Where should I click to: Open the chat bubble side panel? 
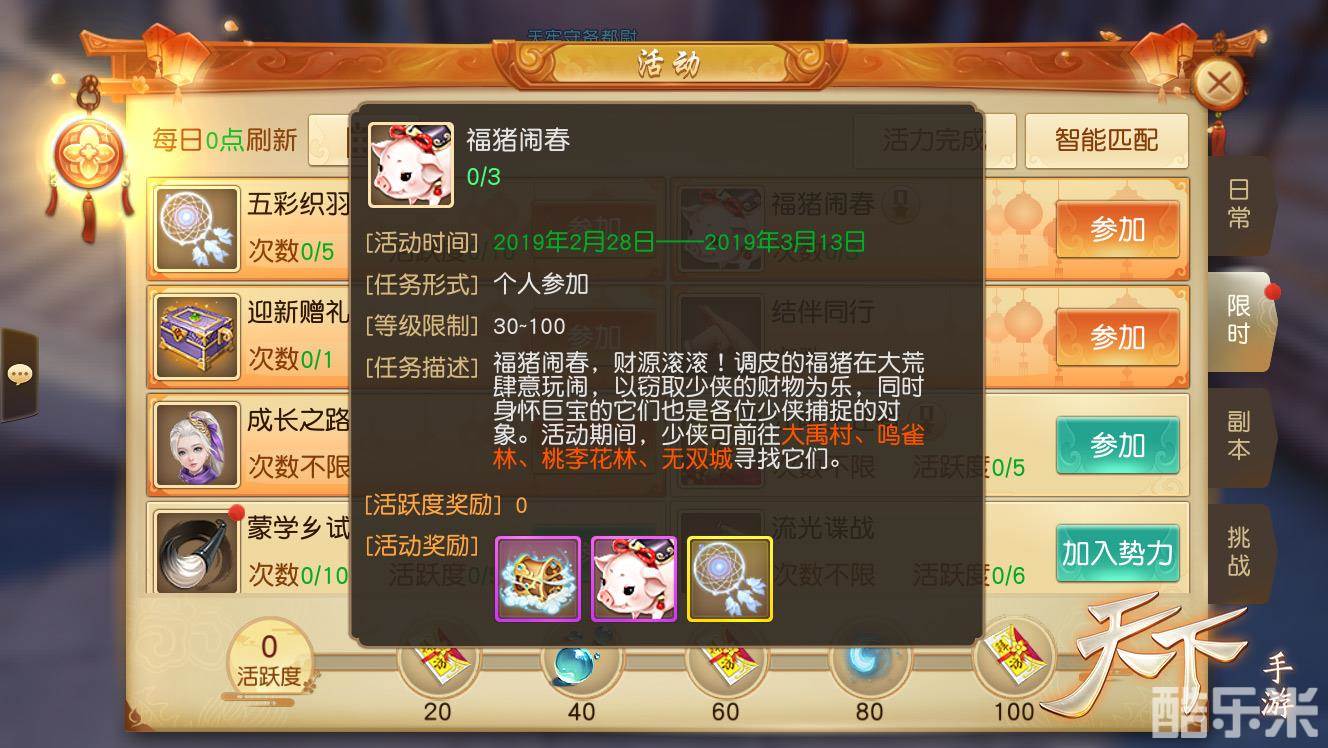click(19, 374)
